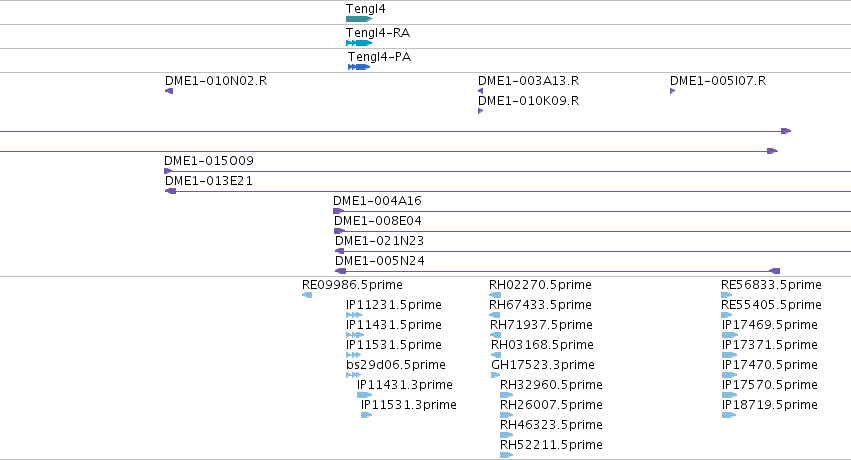Open the DME1-015O09 feature label

click(209, 161)
